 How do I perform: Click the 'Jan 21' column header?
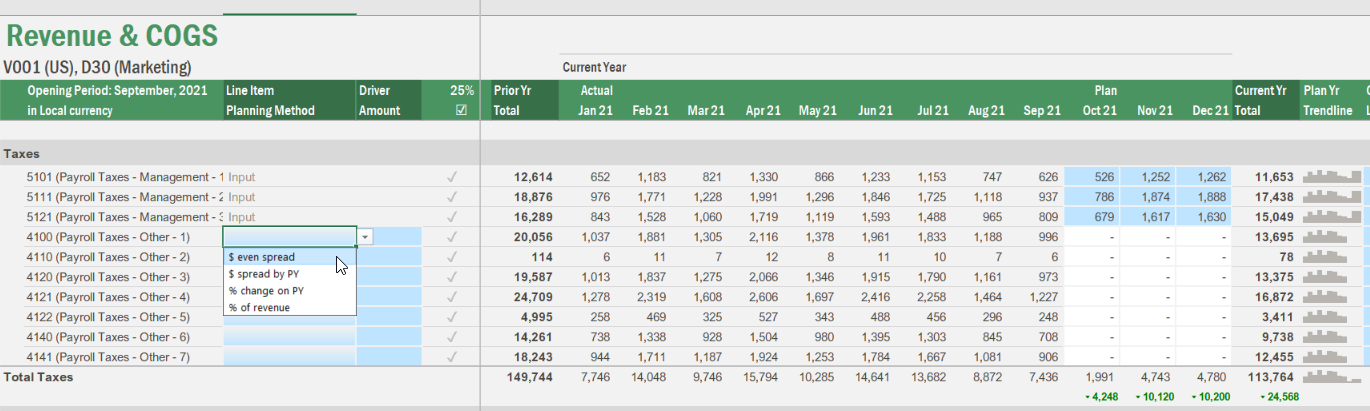click(596, 111)
